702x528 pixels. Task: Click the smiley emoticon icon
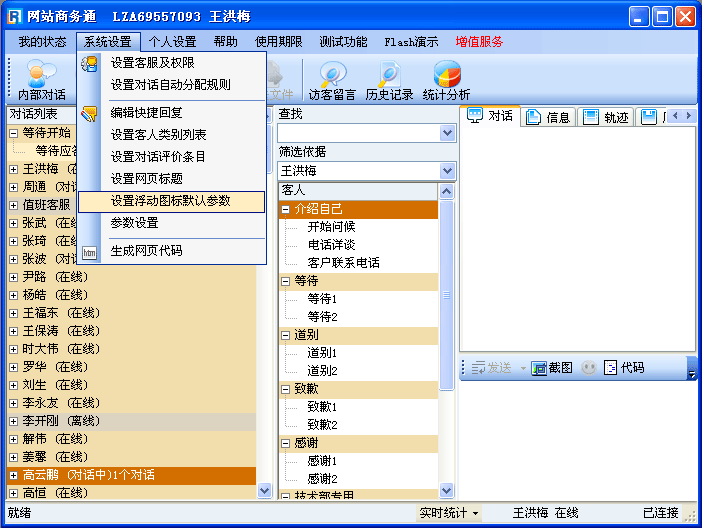[589, 368]
